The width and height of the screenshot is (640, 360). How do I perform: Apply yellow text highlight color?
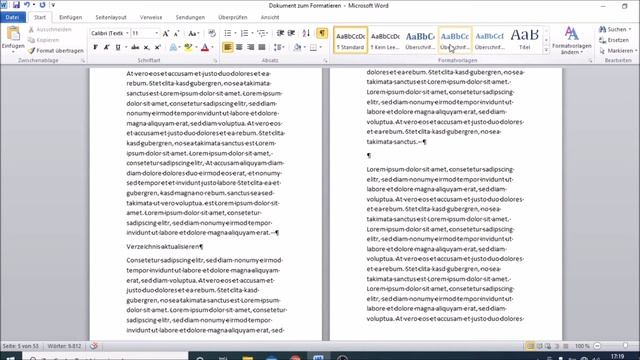tap(188, 47)
